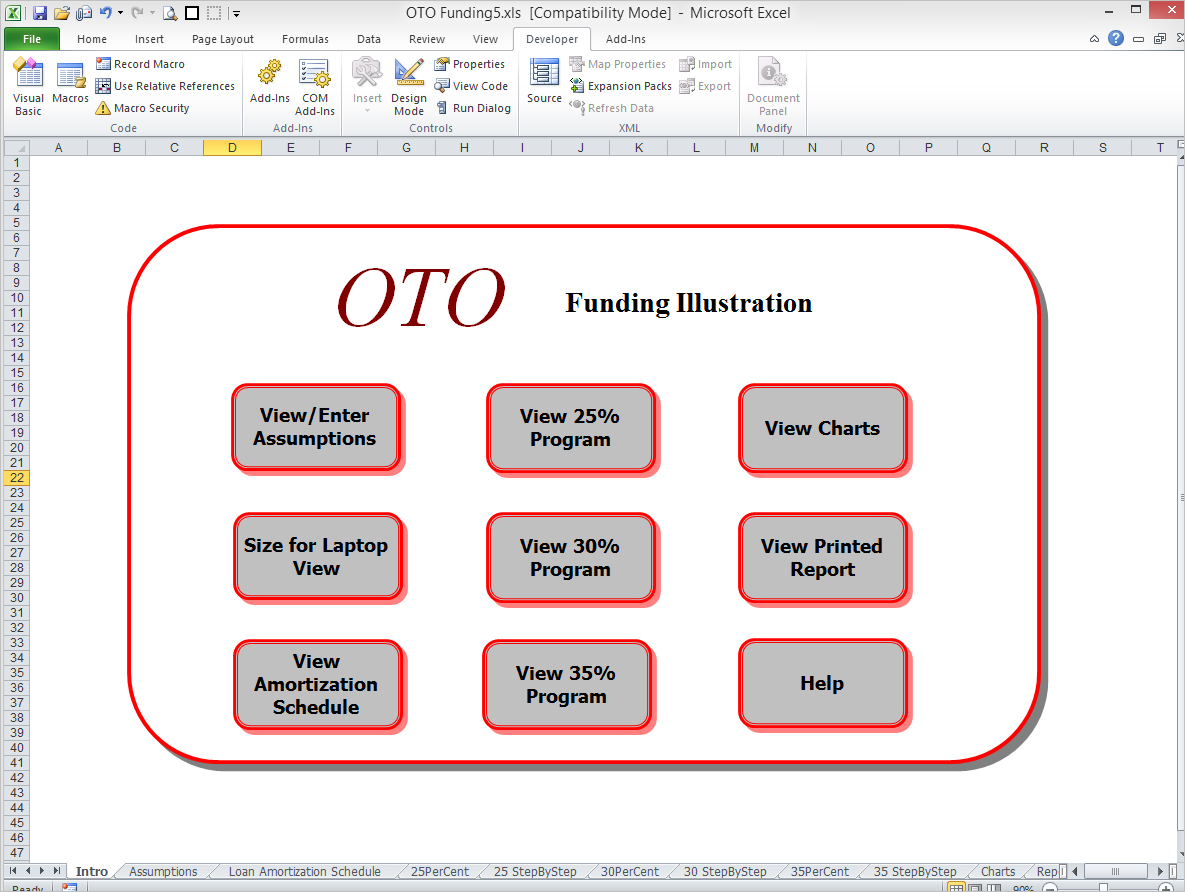Image resolution: width=1185 pixels, height=892 pixels.
Task: Click View/Enter Assumptions button
Action: (316, 427)
